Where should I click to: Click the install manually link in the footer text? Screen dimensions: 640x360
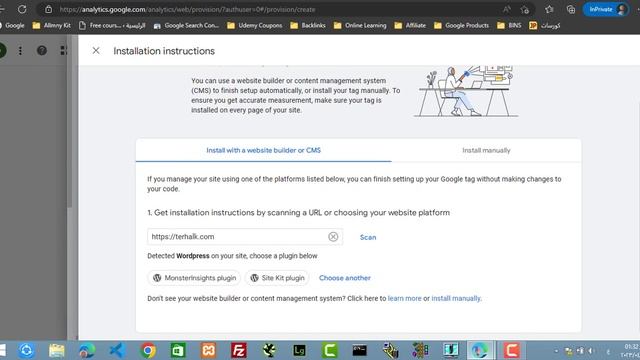[x=456, y=298]
